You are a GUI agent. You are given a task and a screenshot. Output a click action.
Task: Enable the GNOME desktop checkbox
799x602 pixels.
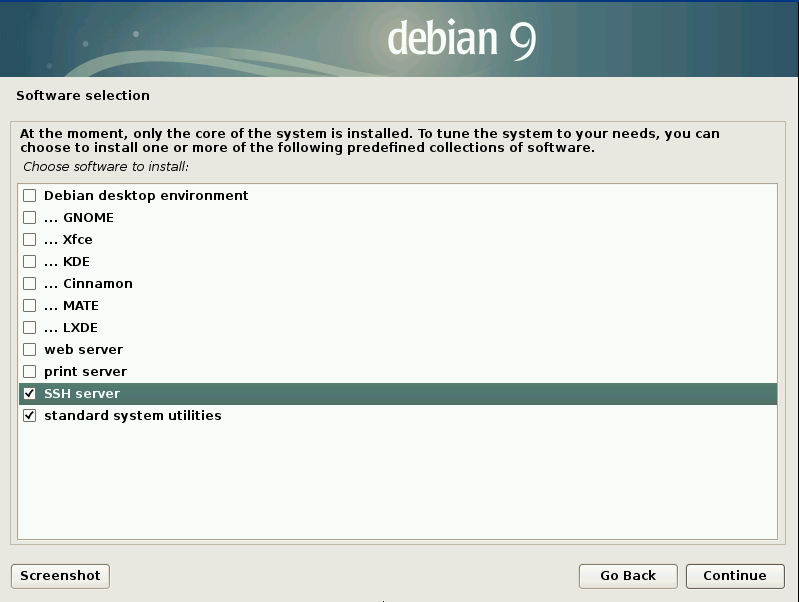point(29,218)
